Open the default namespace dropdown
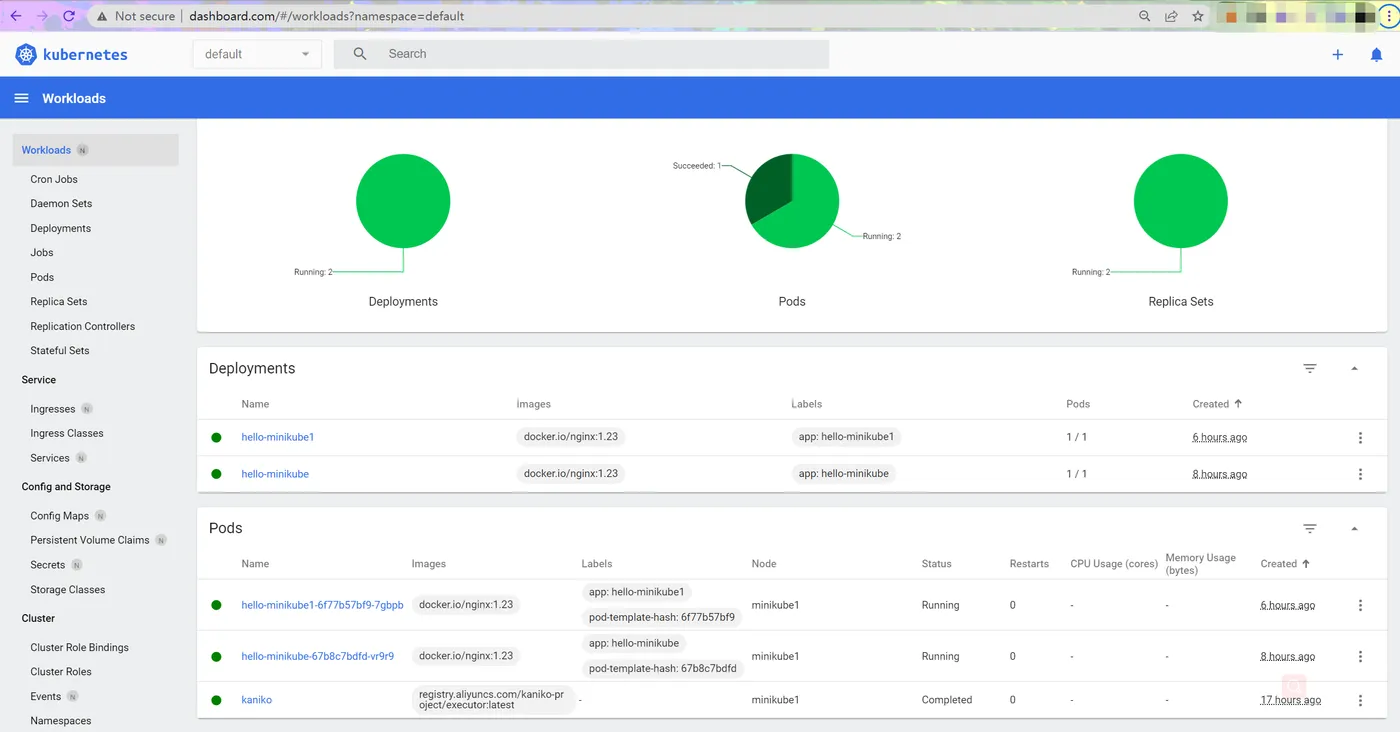This screenshot has height=732, width=1400. click(x=257, y=54)
